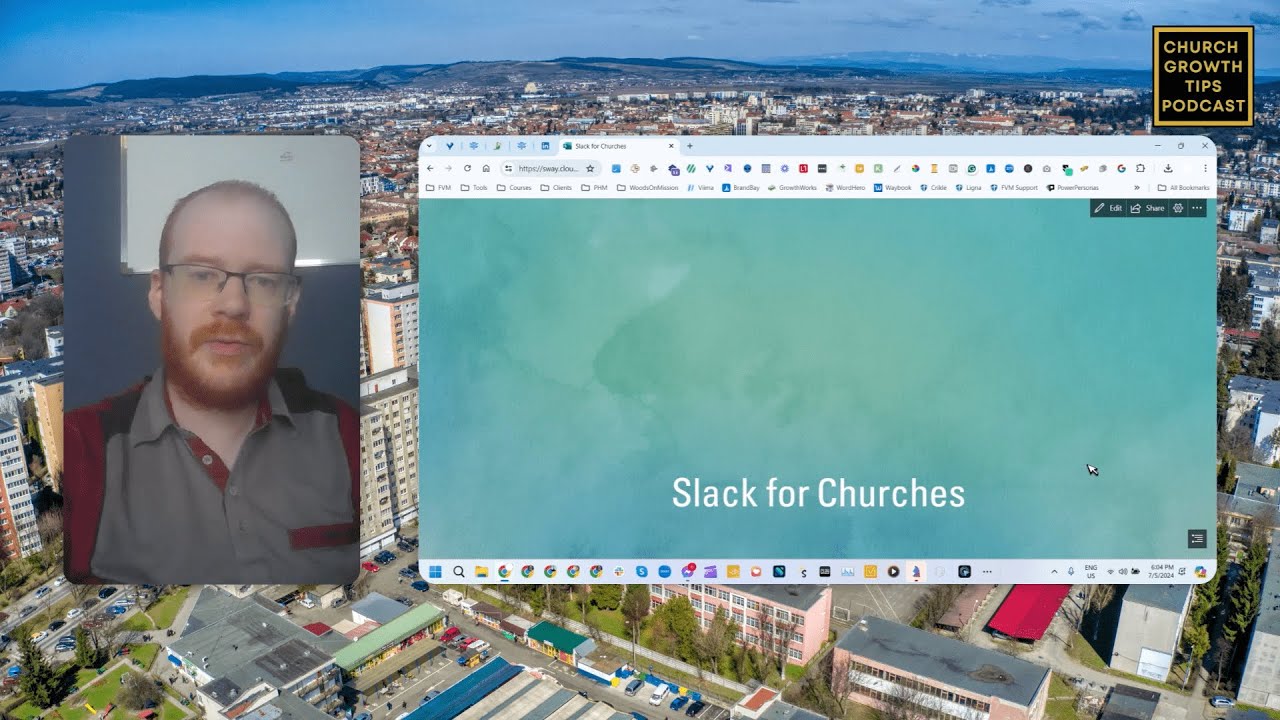Screen dimensions: 1280x720
Task: Click the Edit pencil button in Sway
Action: point(1108,208)
